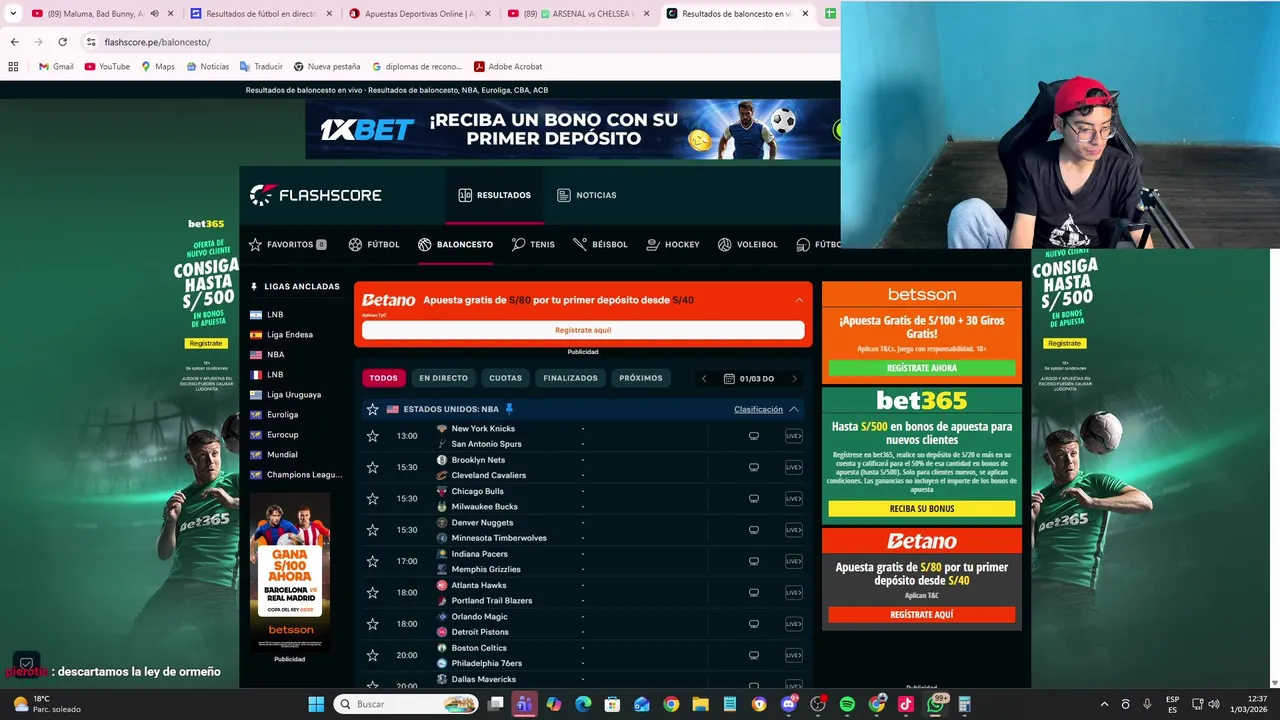The width and height of the screenshot is (1280, 720).
Task: Show hidden system tray icons
Action: click(x=1104, y=704)
